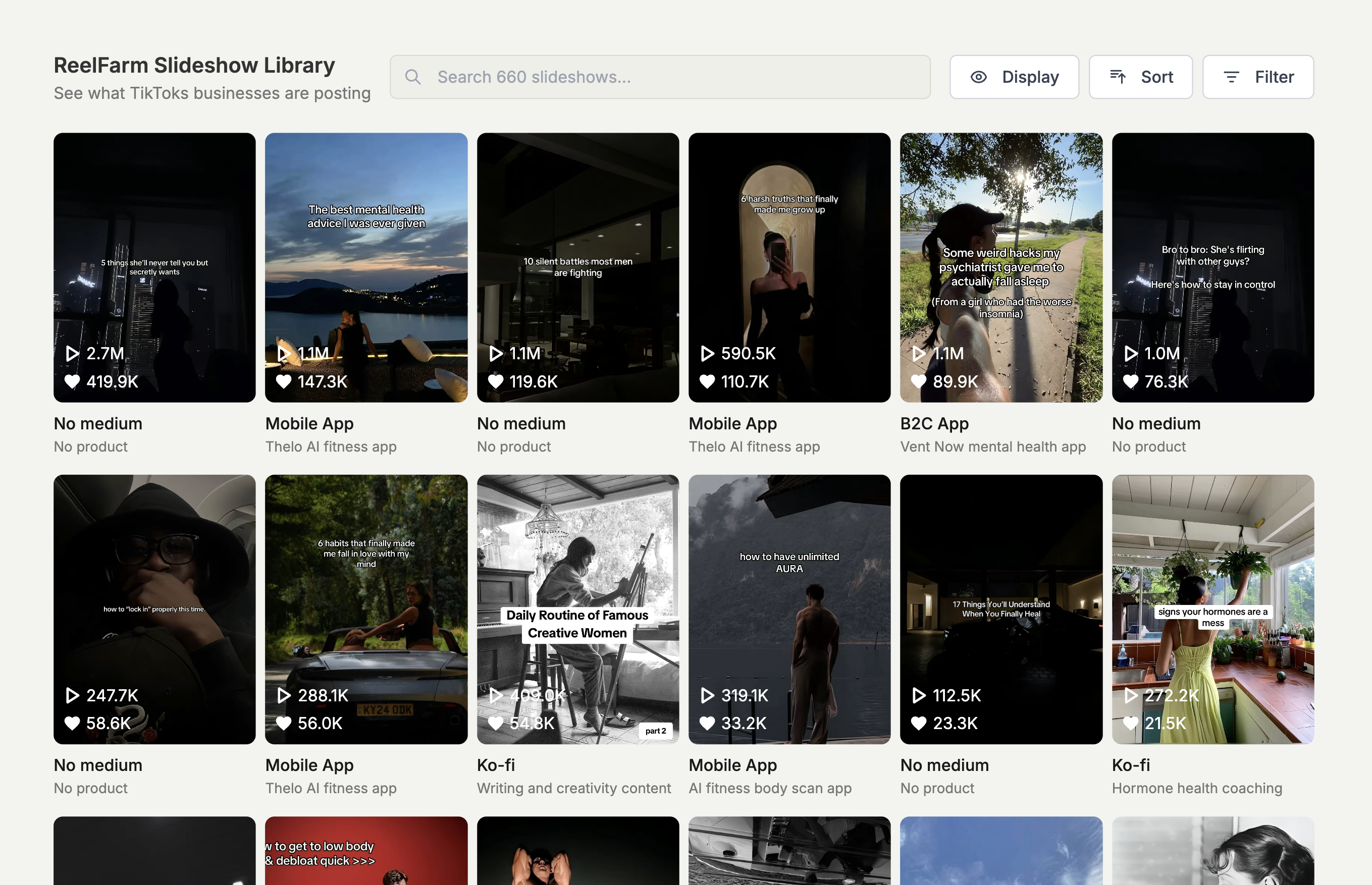Screen dimensions: 1372x885
Task: Click Vent Now mental health app label
Action: click(992, 447)
